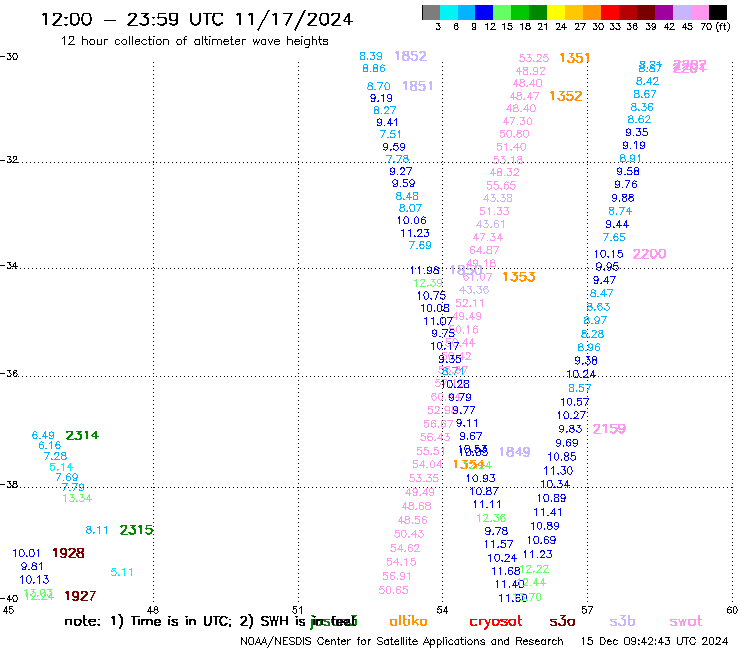
Task: Click the 64.87 wave height reading
Action: (484, 250)
